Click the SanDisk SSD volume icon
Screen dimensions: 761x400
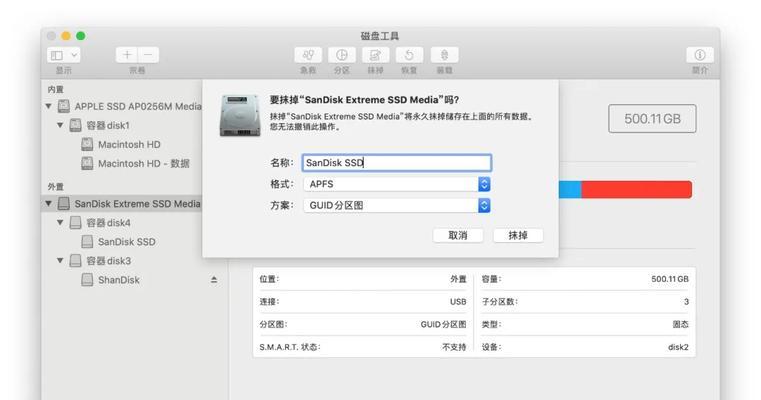[x=87, y=242]
